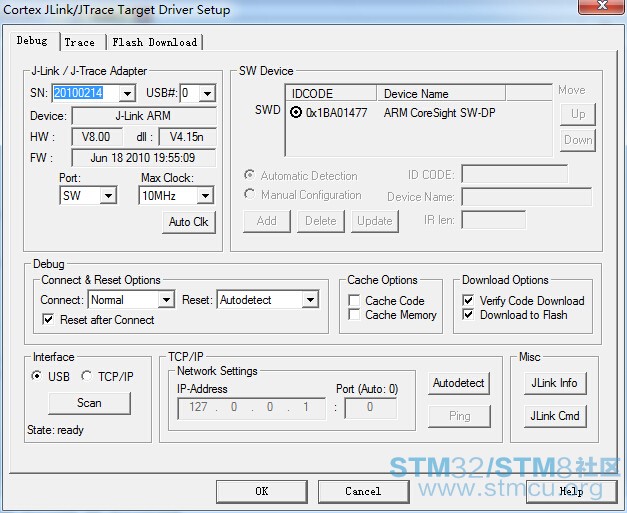Expand the SN serial number dropdown
Screen dimensions: 627x513
[127, 94]
